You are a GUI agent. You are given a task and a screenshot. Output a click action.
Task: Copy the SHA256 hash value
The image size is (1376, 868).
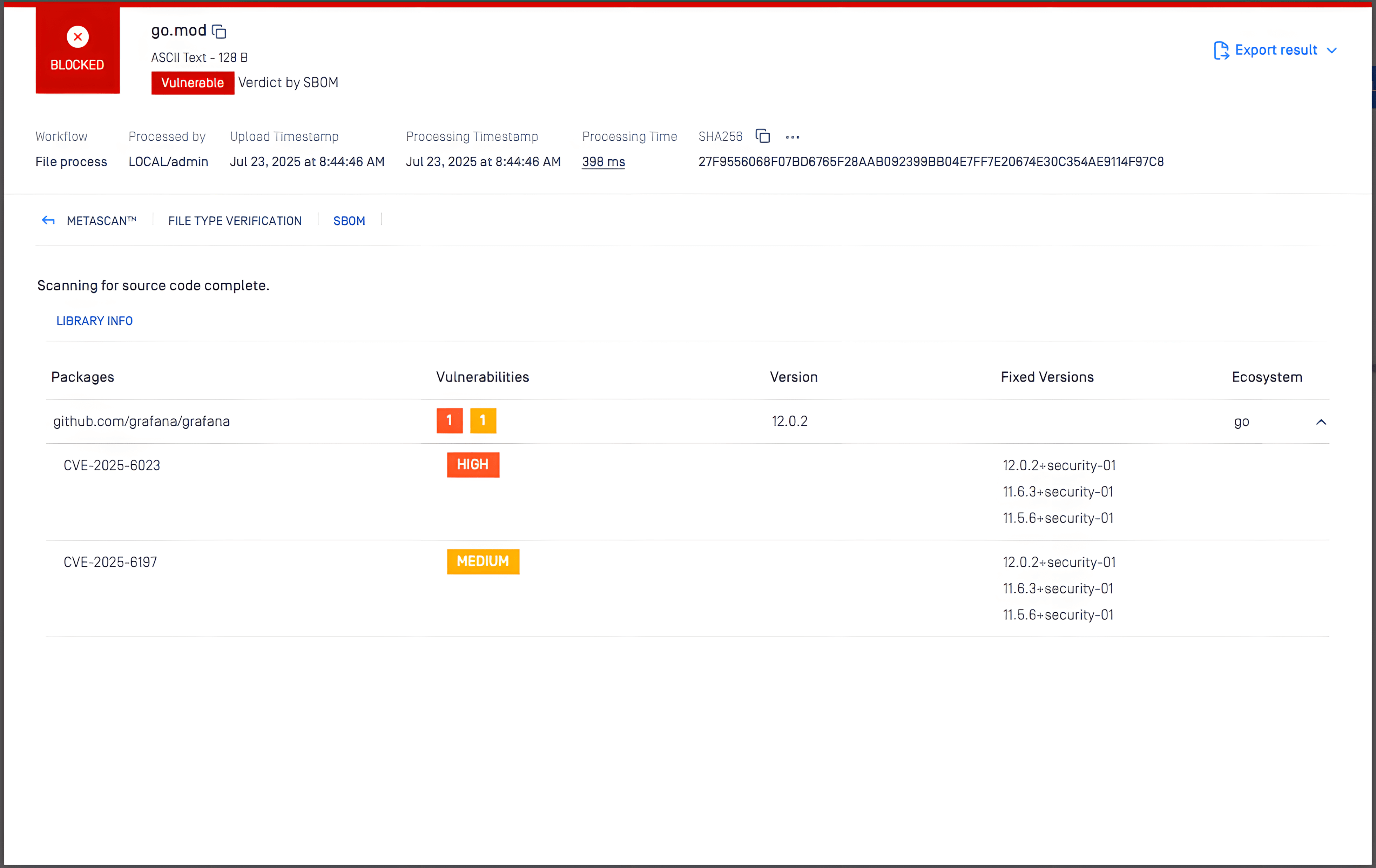(x=763, y=136)
